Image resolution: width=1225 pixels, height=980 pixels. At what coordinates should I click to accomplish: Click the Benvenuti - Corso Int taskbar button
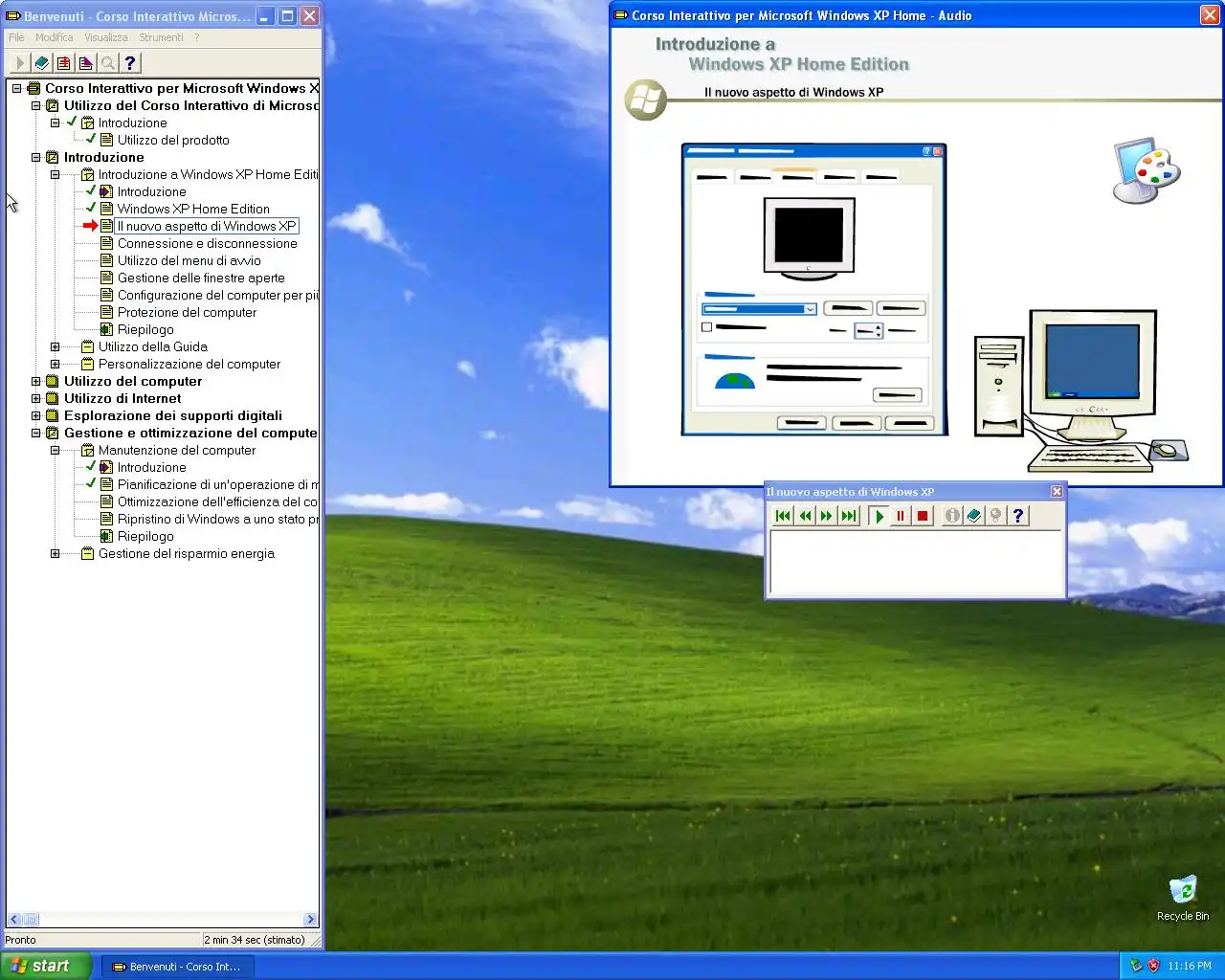(x=177, y=967)
